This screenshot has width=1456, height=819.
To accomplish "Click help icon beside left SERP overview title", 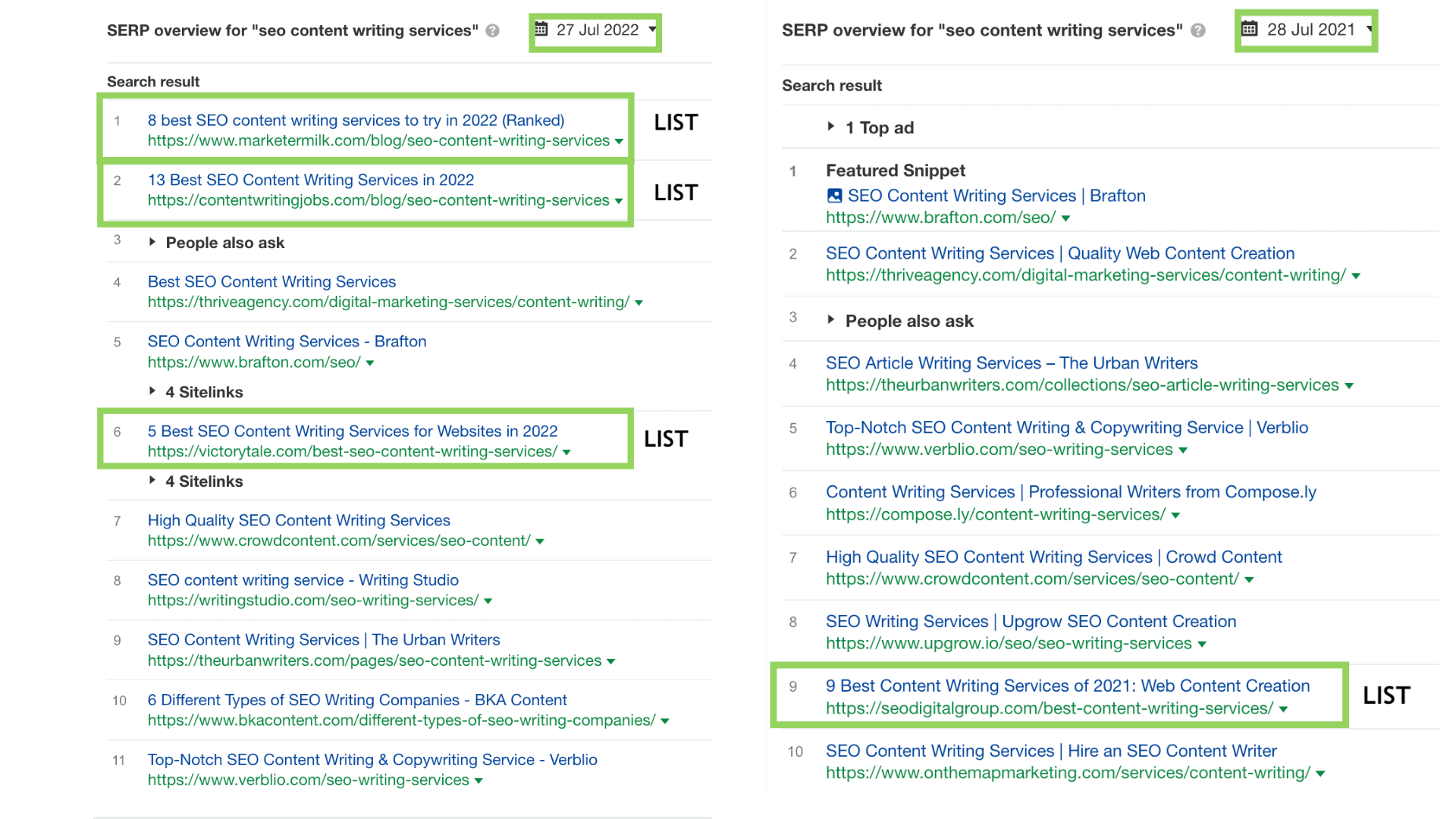I will (493, 31).
